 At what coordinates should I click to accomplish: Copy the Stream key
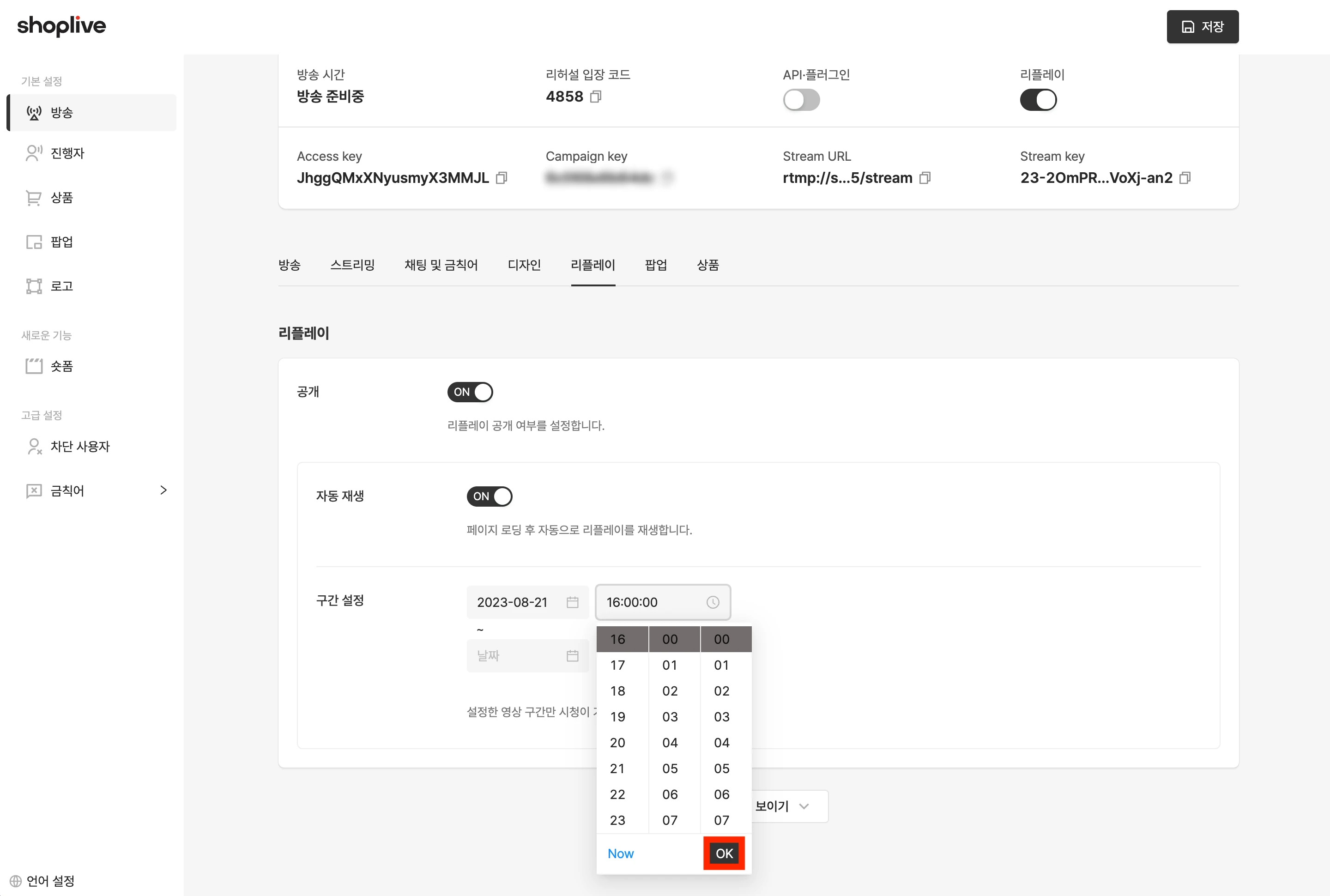1185,178
